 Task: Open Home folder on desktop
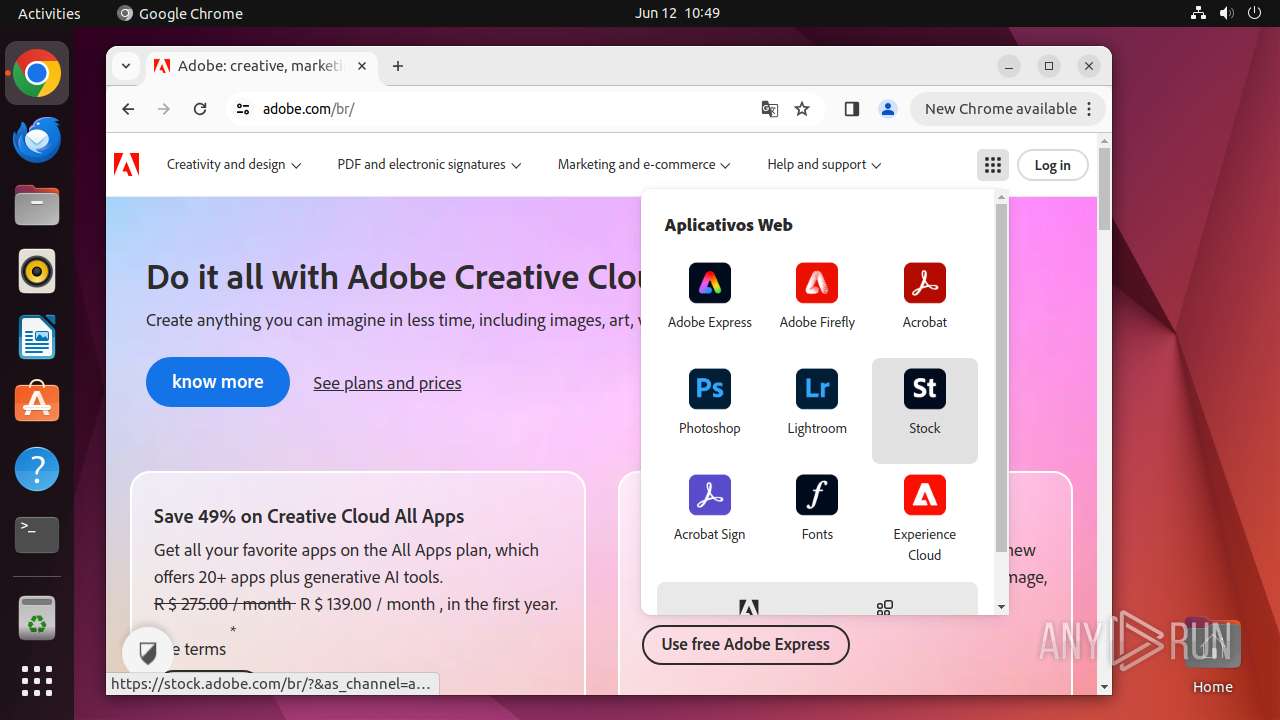pyautogui.click(x=1212, y=656)
